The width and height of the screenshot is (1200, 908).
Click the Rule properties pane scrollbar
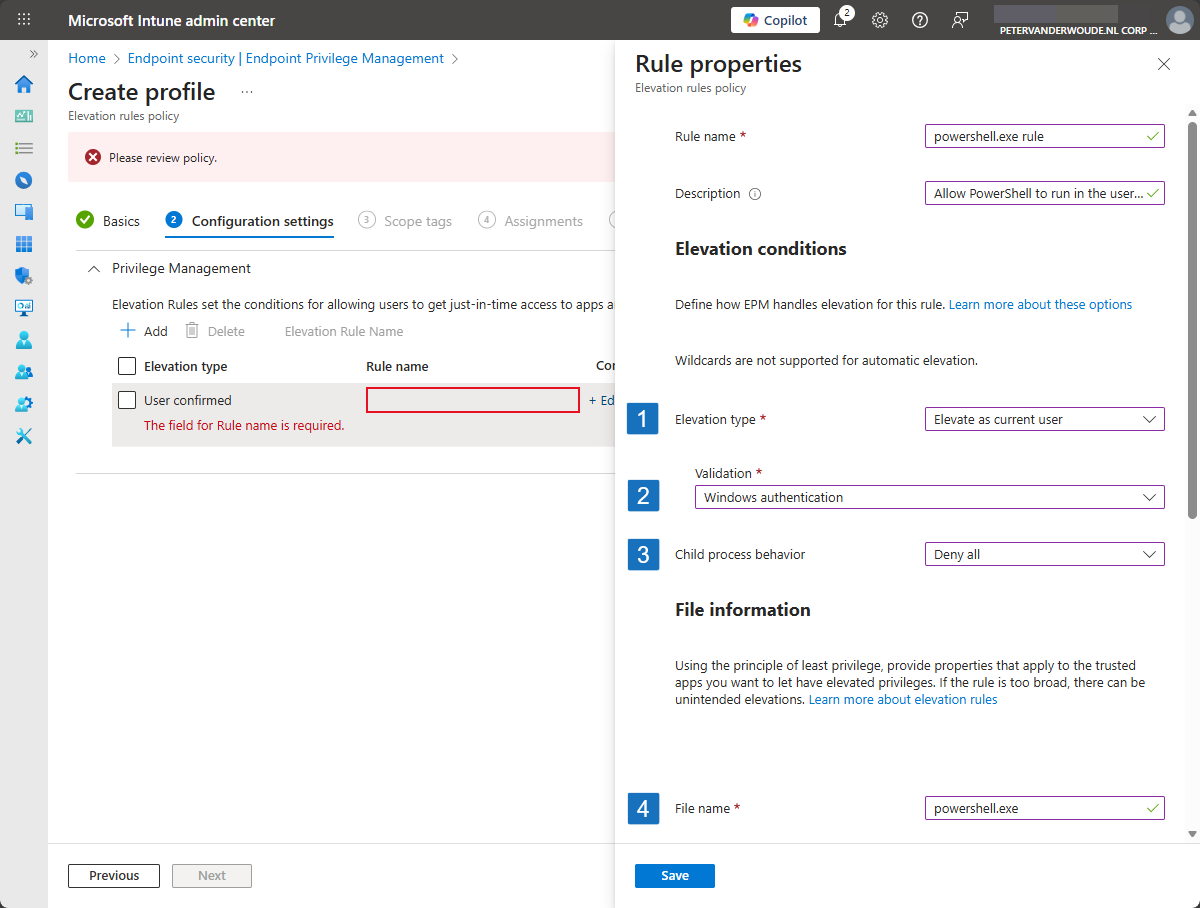coord(1192,320)
